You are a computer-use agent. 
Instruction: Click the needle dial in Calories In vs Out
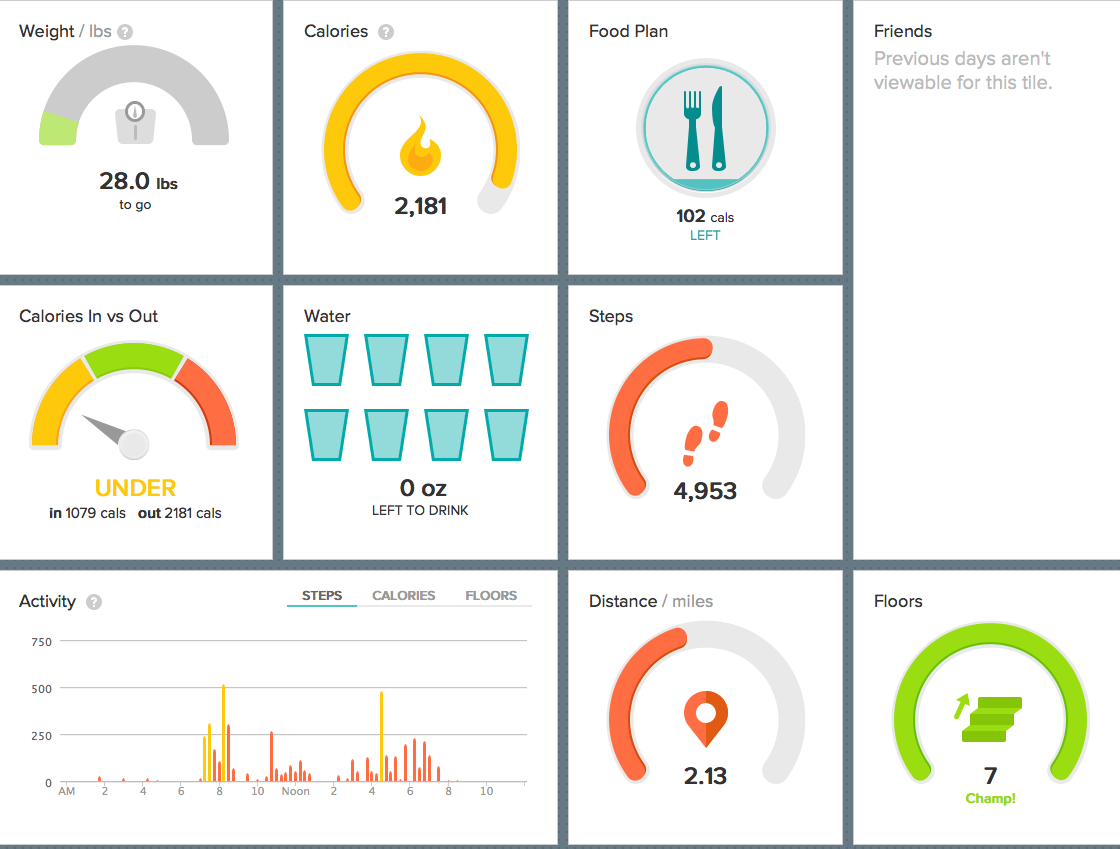pos(116,435)
